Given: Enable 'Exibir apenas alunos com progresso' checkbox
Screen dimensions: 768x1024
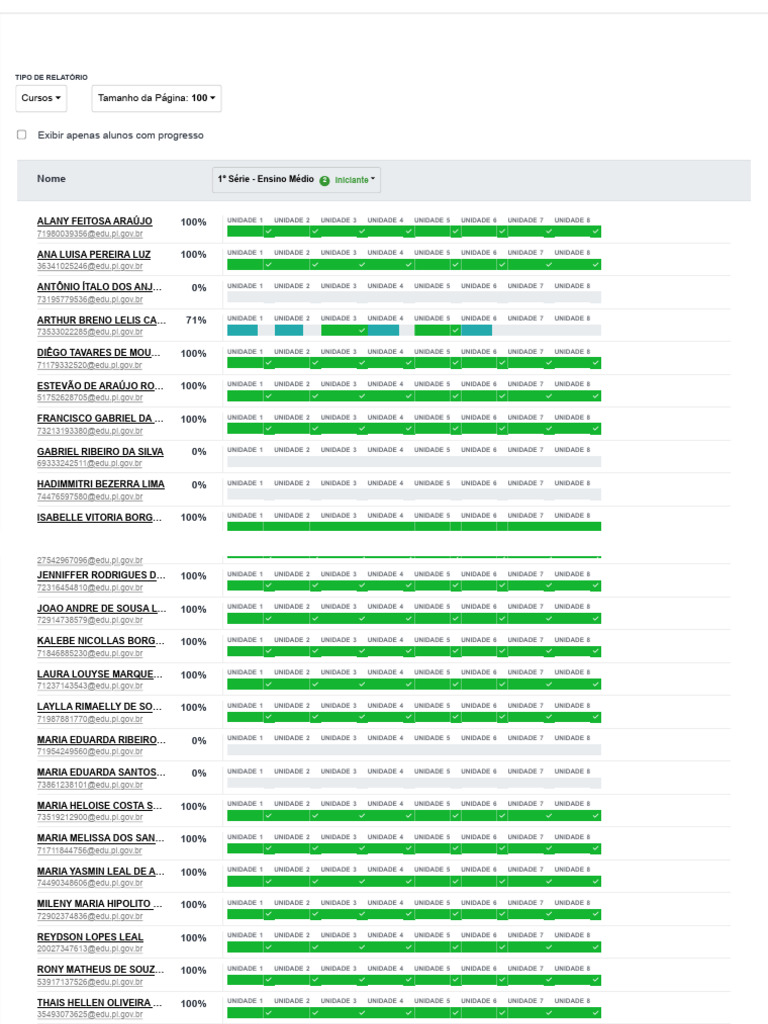Looking at the screenshot, I should 22,135.
